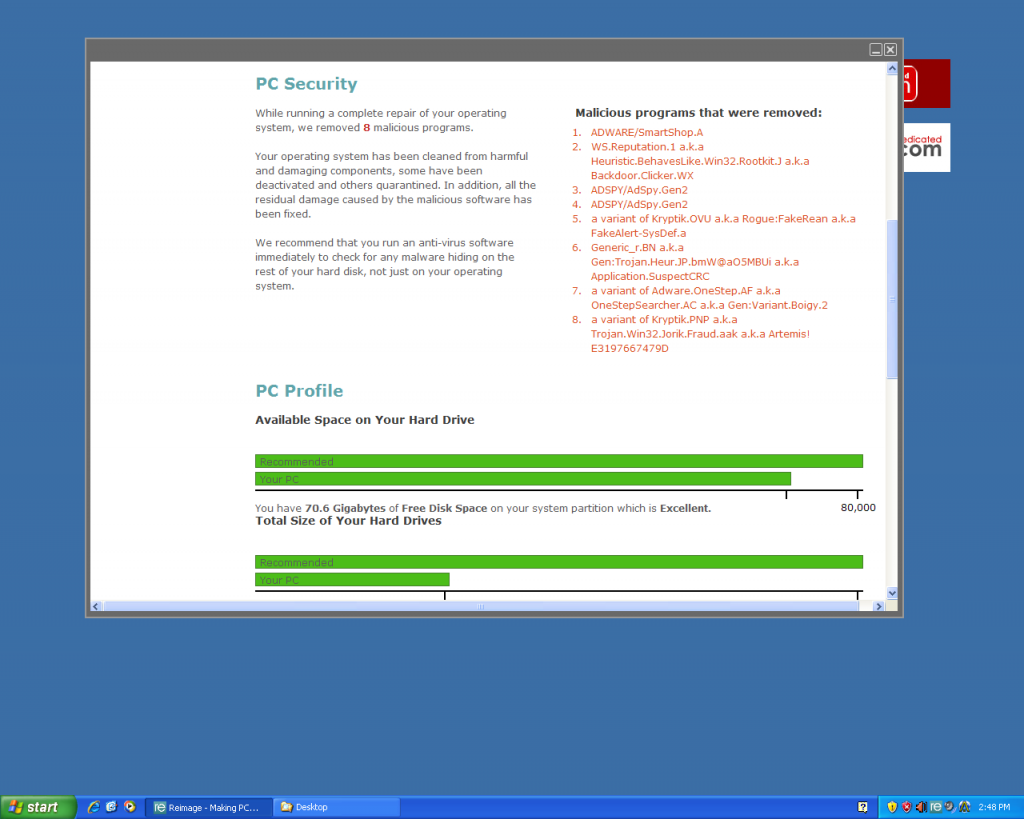Click the Your PC bar under Available Space
This screenshot has width=1024, height=819.
coord(523,479)
